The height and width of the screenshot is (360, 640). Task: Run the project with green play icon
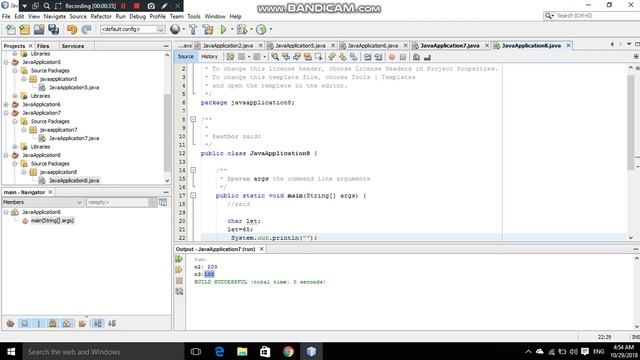[x=223, y=29]
